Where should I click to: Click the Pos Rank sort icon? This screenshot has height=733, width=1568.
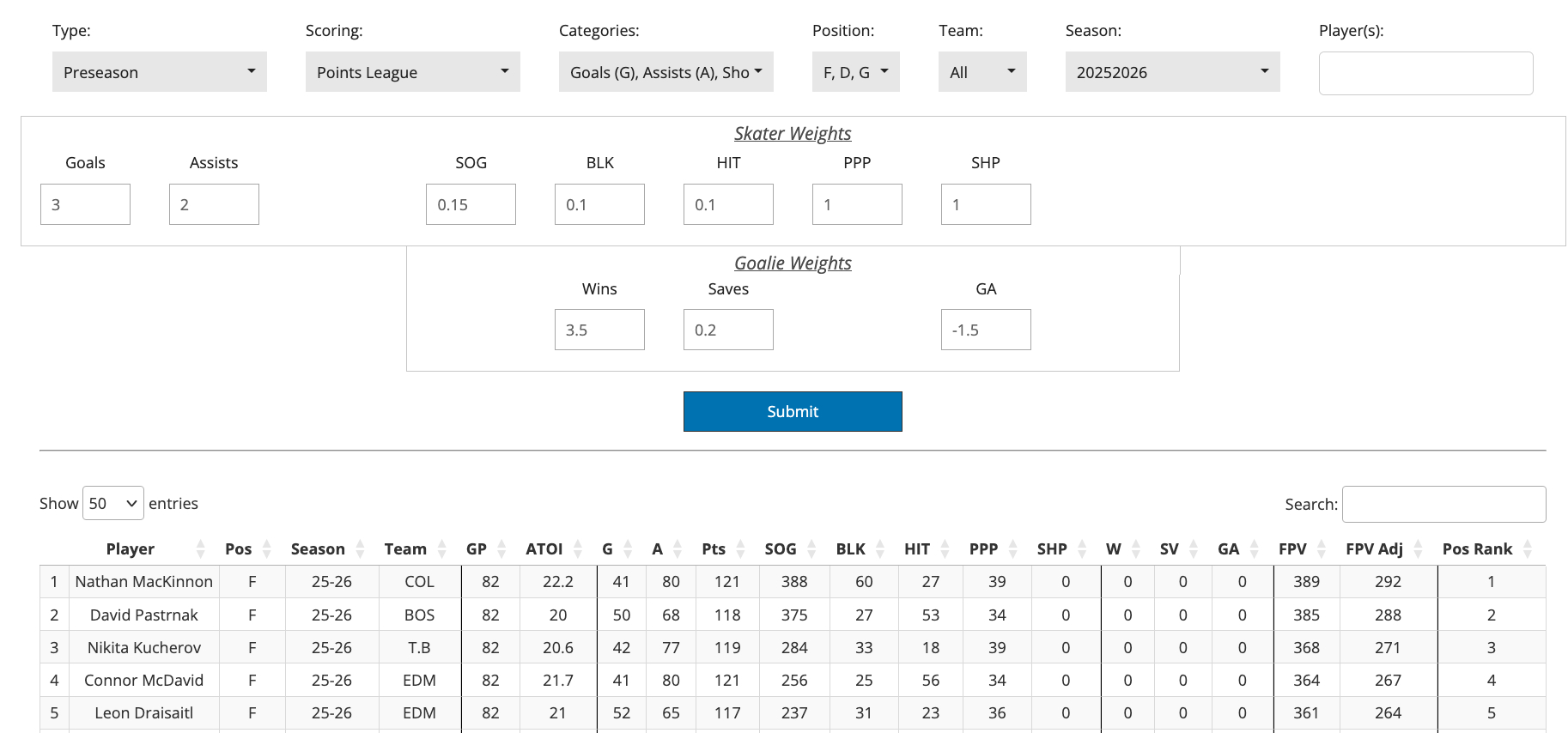tap(1528, 549)
